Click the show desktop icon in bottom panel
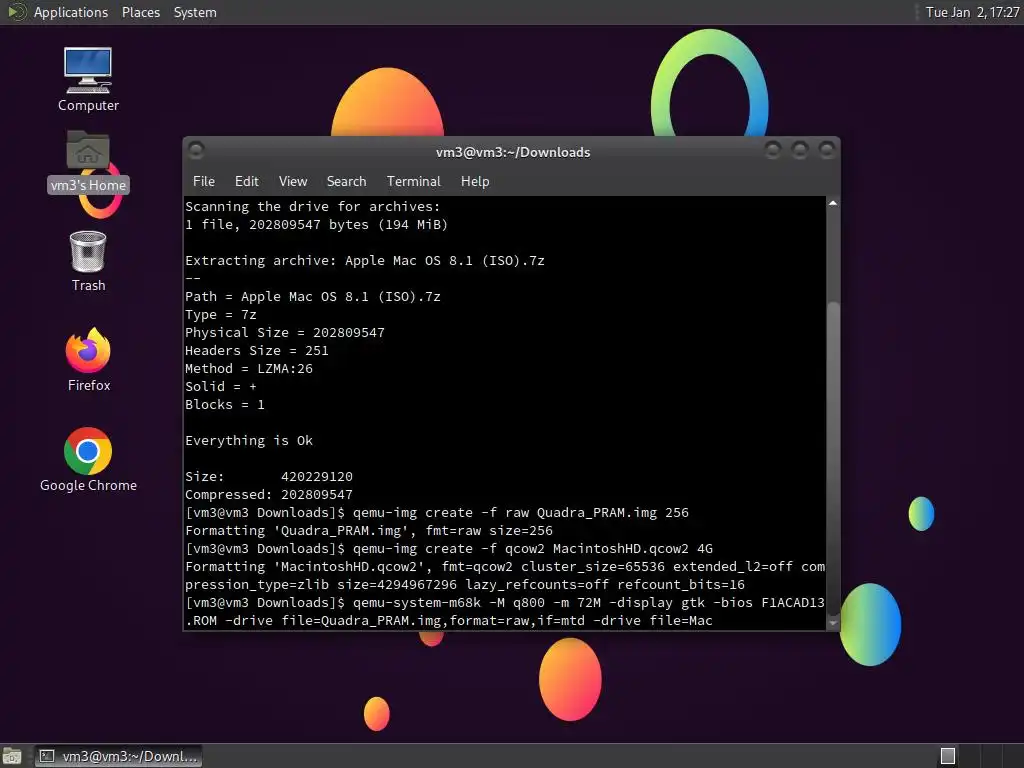The height and width of the screenshot is (768, 1024). click(12, 756)
